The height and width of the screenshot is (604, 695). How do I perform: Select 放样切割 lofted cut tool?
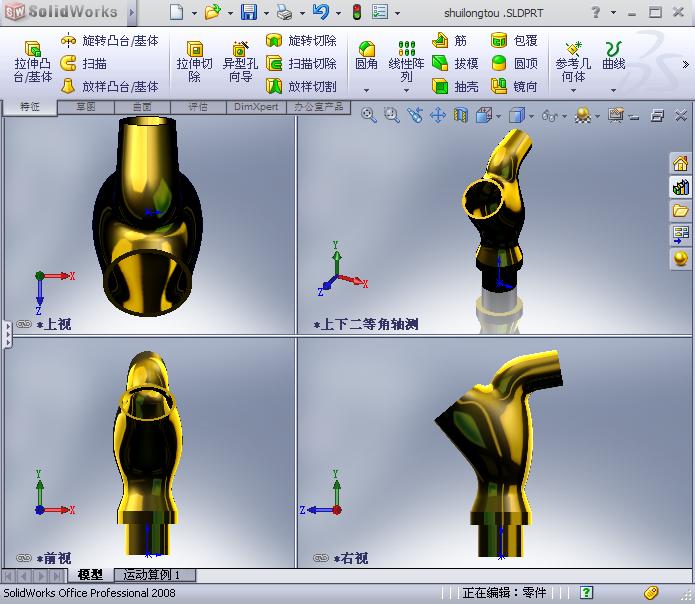click(301, 86)
